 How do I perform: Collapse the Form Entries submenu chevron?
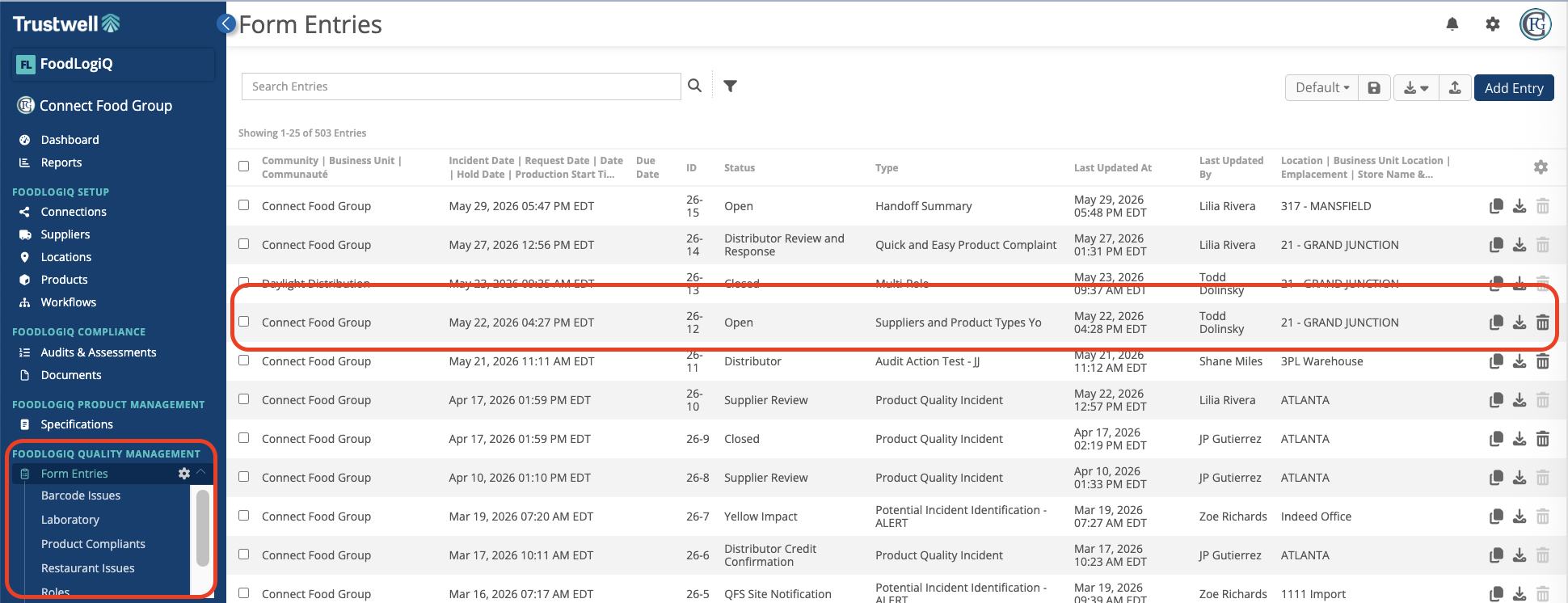[x=201, y=473]
